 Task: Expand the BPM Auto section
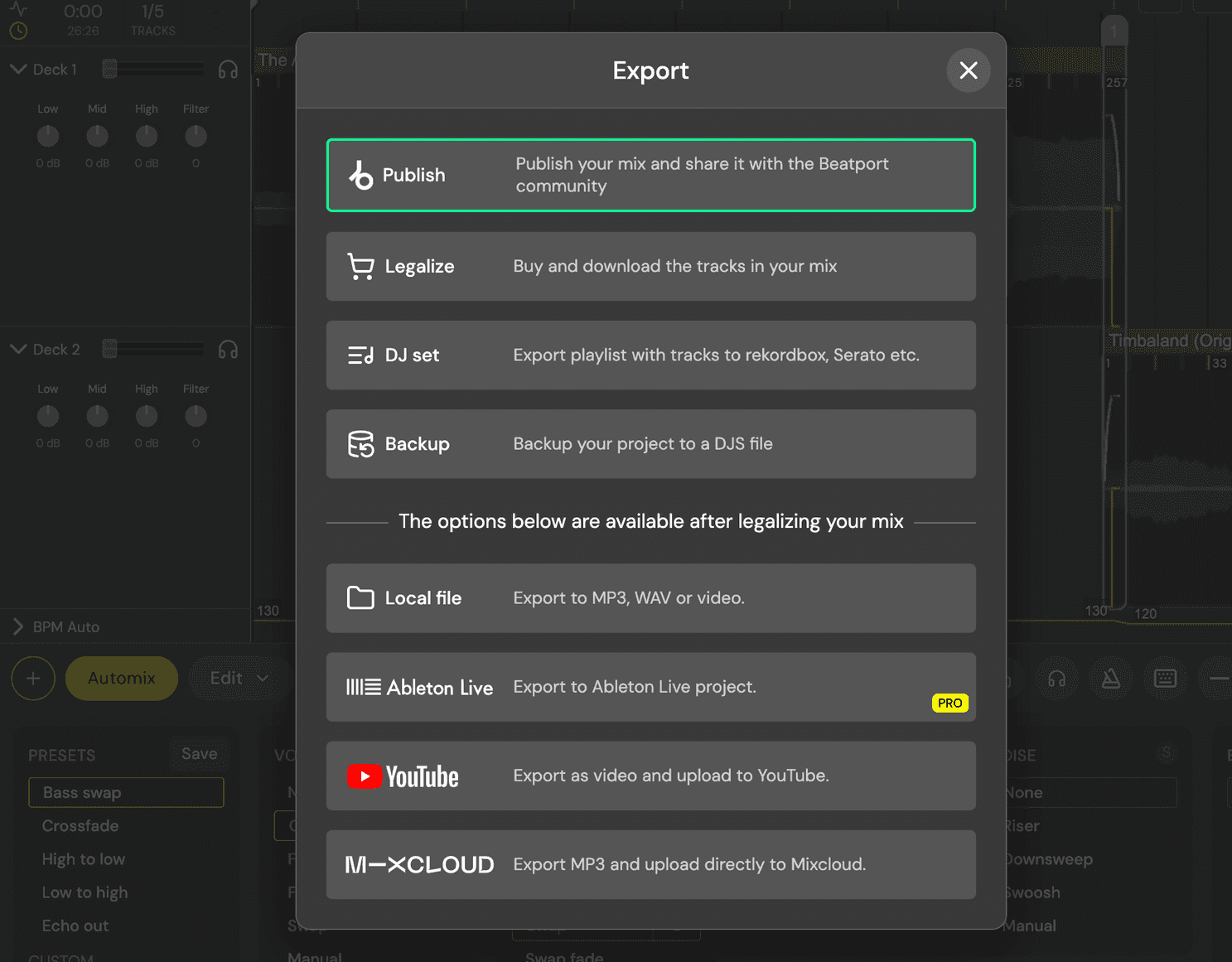point(18,627)
